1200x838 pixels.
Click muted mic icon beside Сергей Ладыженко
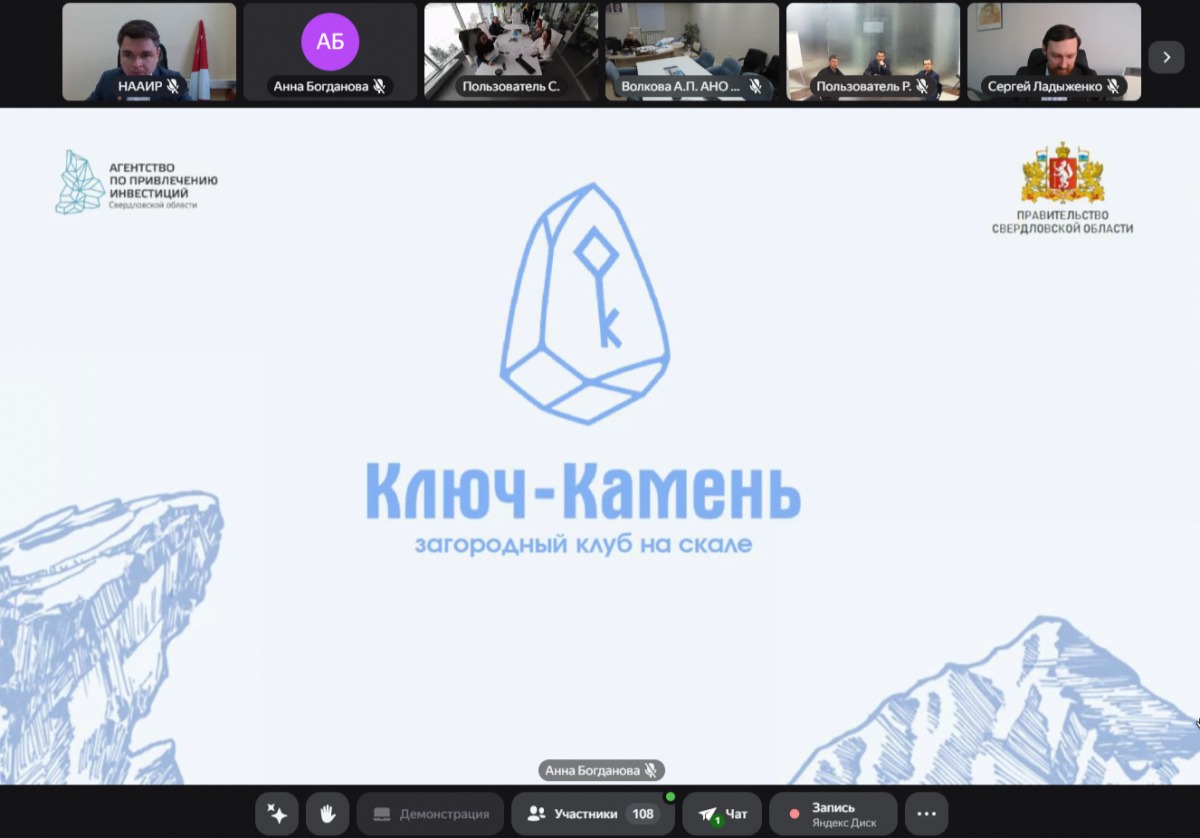(x=1110, y=87)
